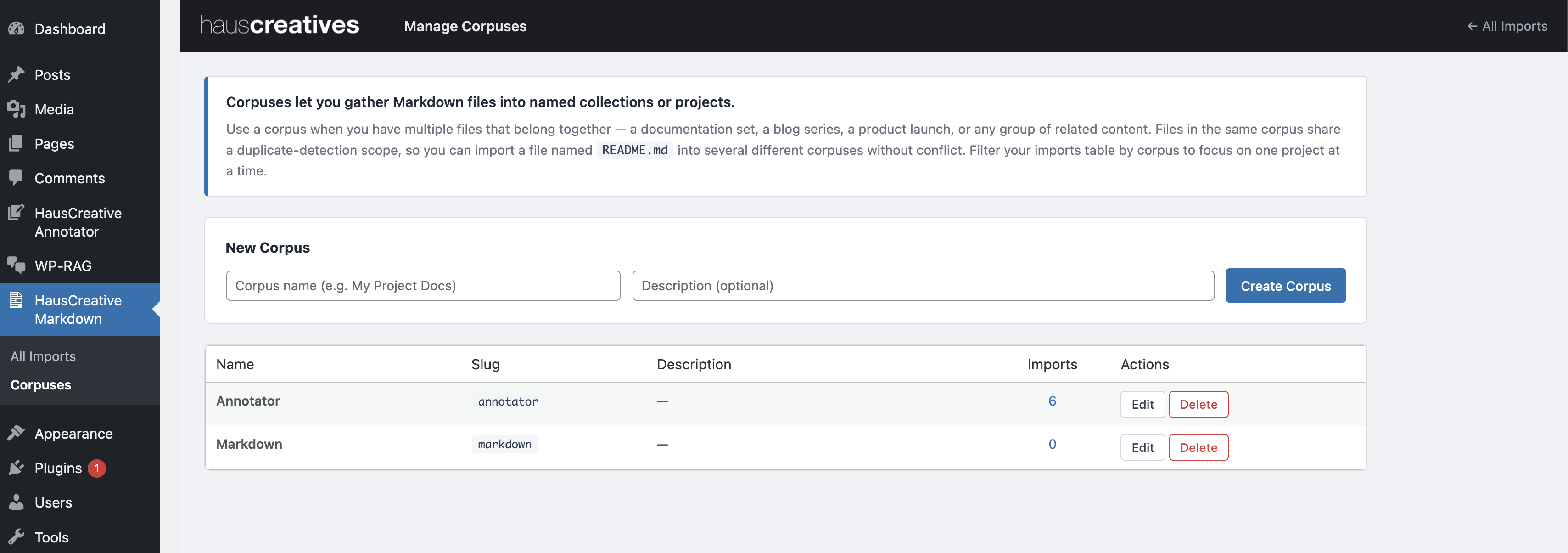Click the HausCreative Annotator edit icon
The height and width of the screenshot is (553, 1568).
point(17,213)
